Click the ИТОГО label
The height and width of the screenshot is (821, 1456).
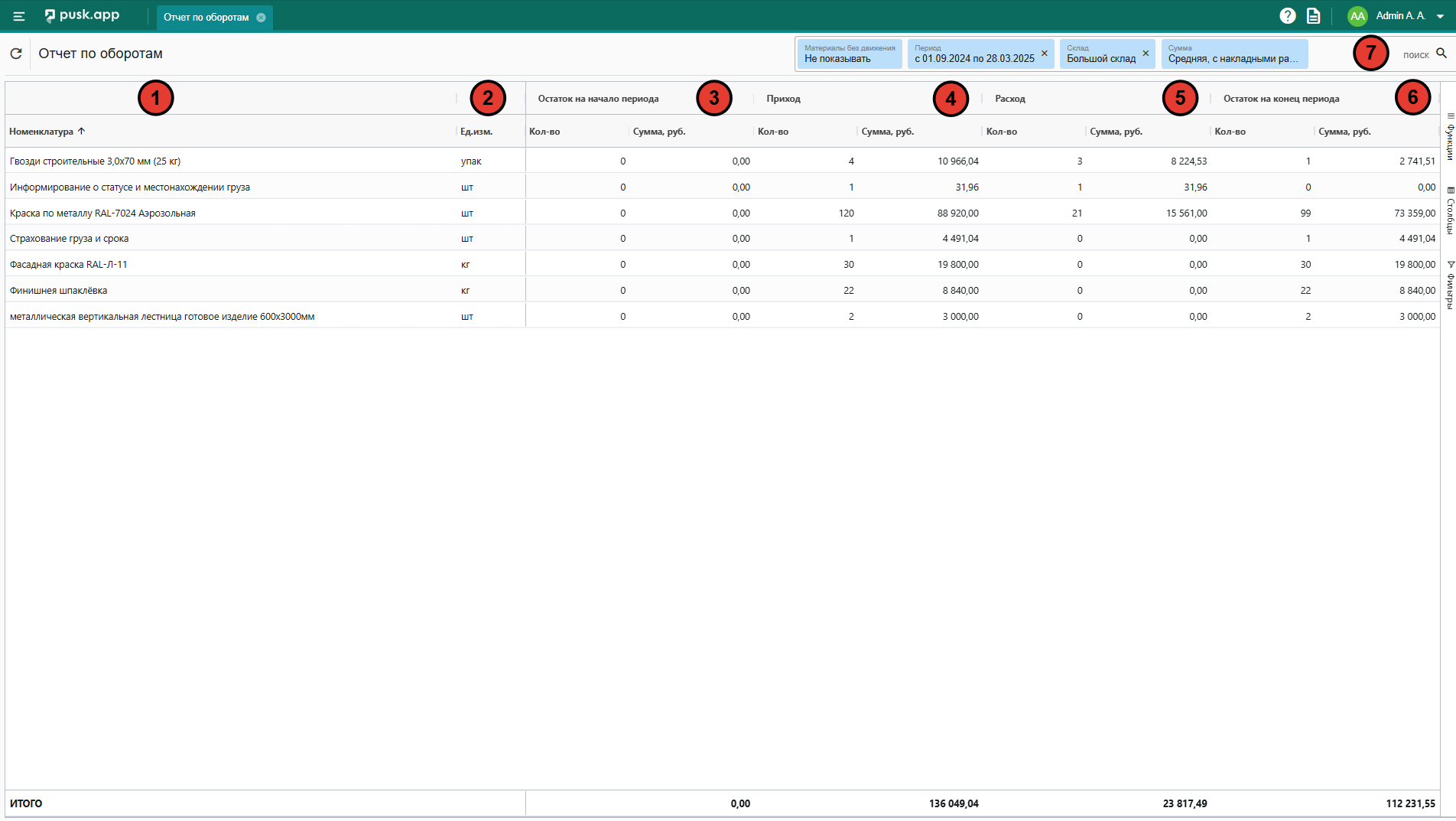tap(26, 803)
